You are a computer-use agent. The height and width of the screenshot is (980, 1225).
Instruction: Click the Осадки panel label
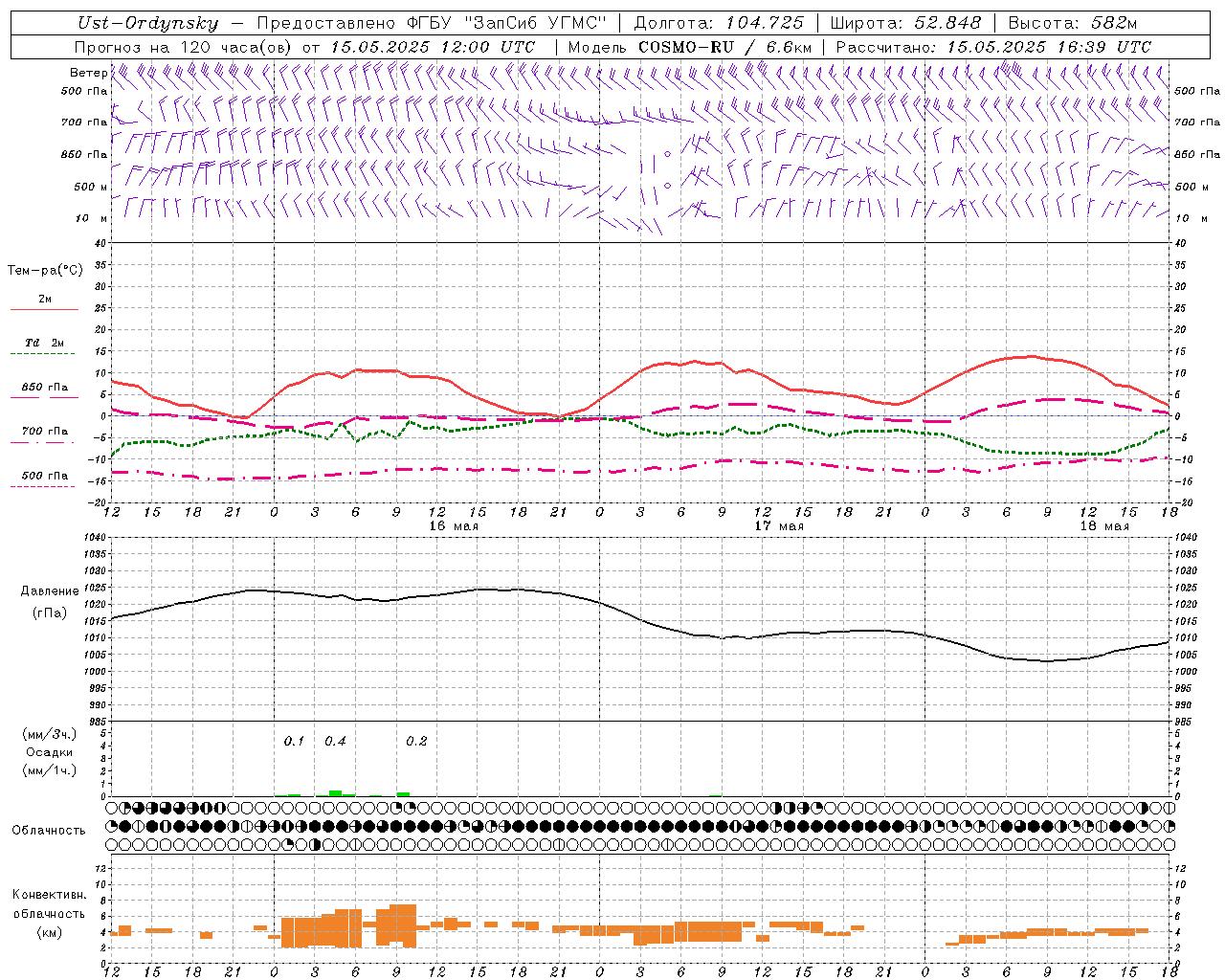(50, 752)
